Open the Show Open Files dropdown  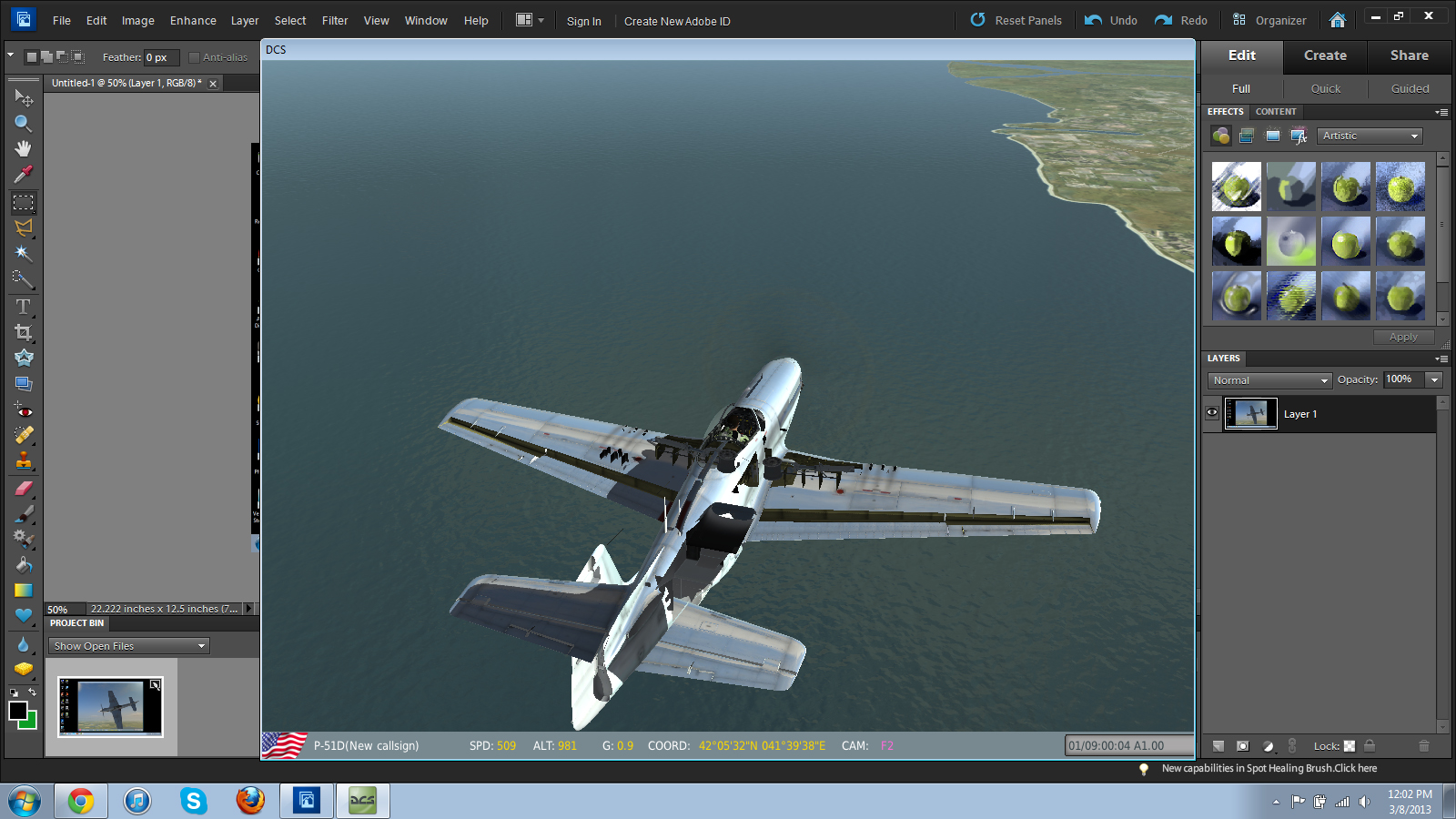129,646
